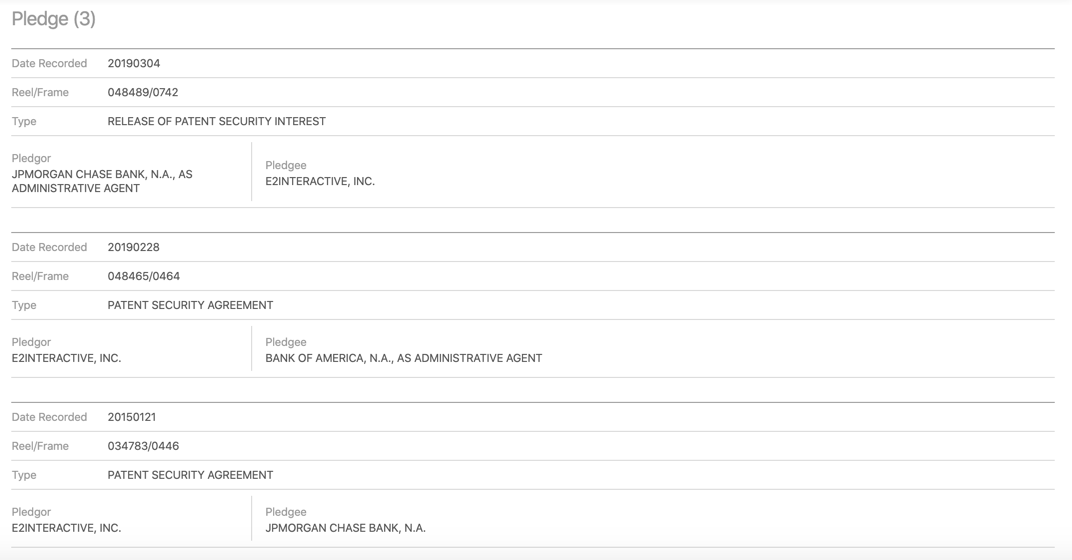
Task: Click reel/frame 048465/0464
Action: pos(143,276)
